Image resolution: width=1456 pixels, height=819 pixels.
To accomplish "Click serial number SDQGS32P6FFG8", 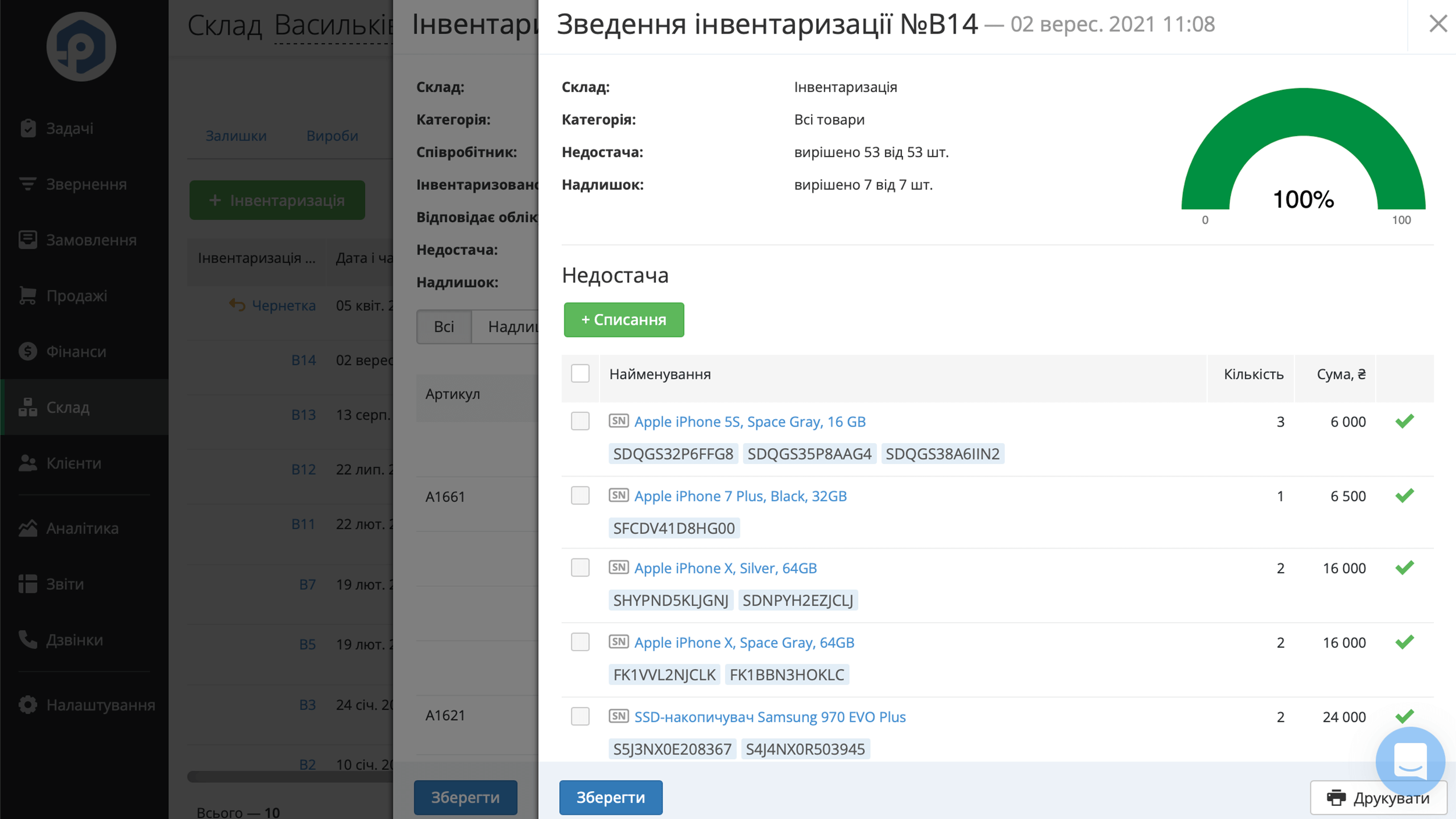I will [673, 454].
